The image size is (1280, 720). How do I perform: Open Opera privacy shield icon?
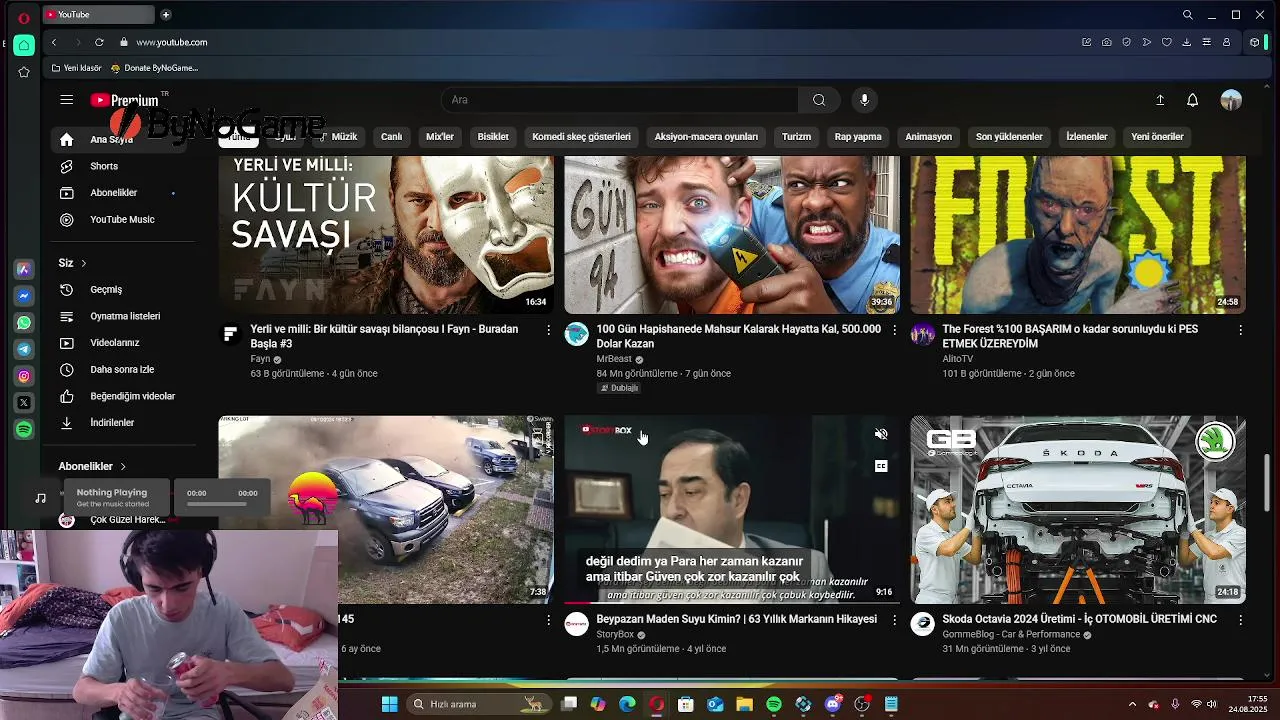coord(1126,42)
